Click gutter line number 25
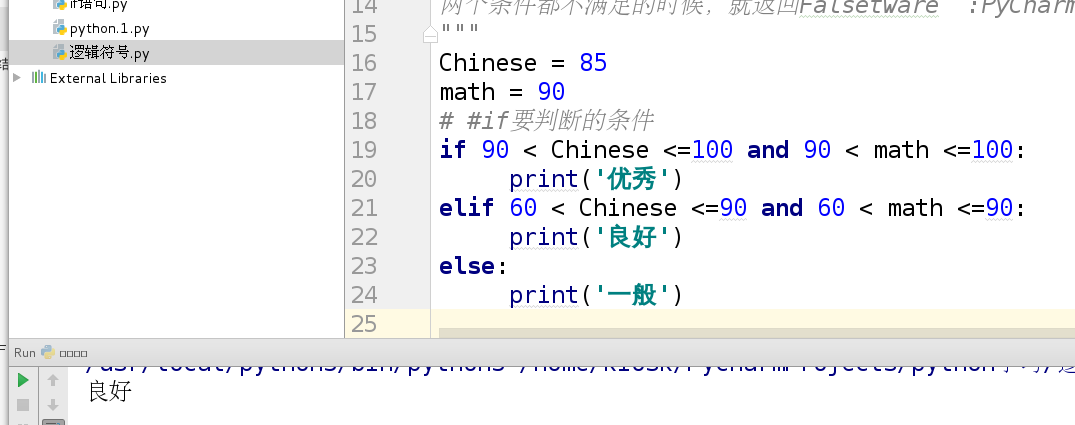Viewport: 1075px width, 425px height. click(364, 324)
